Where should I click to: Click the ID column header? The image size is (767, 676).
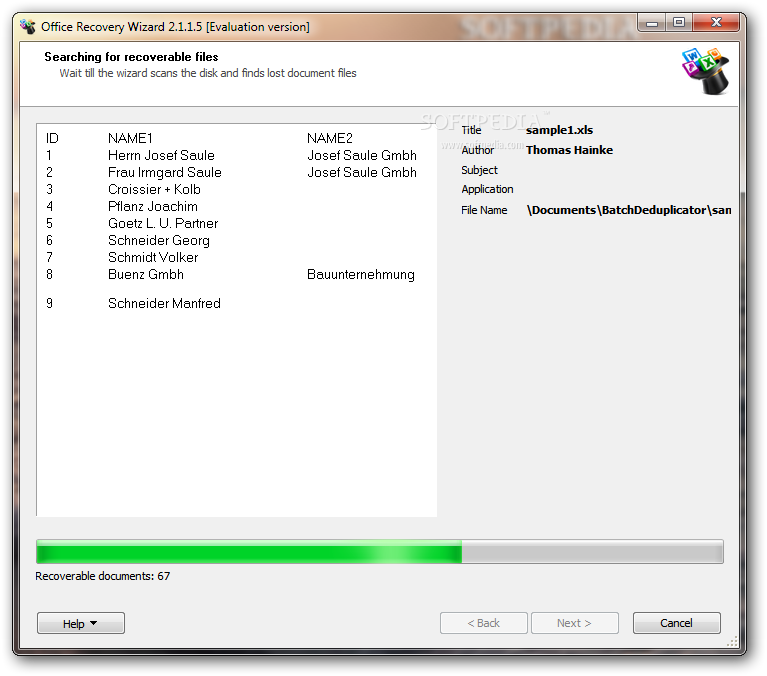(52, 138)
